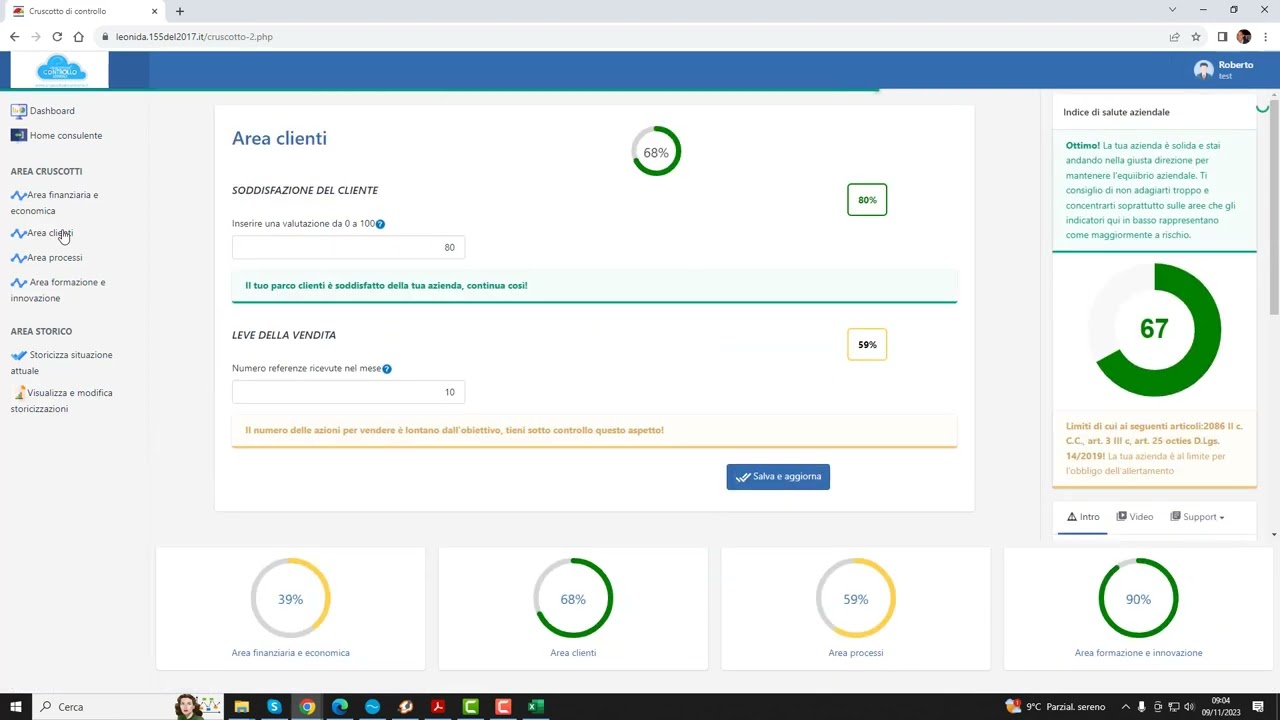Select the Intro tab

1083,517
